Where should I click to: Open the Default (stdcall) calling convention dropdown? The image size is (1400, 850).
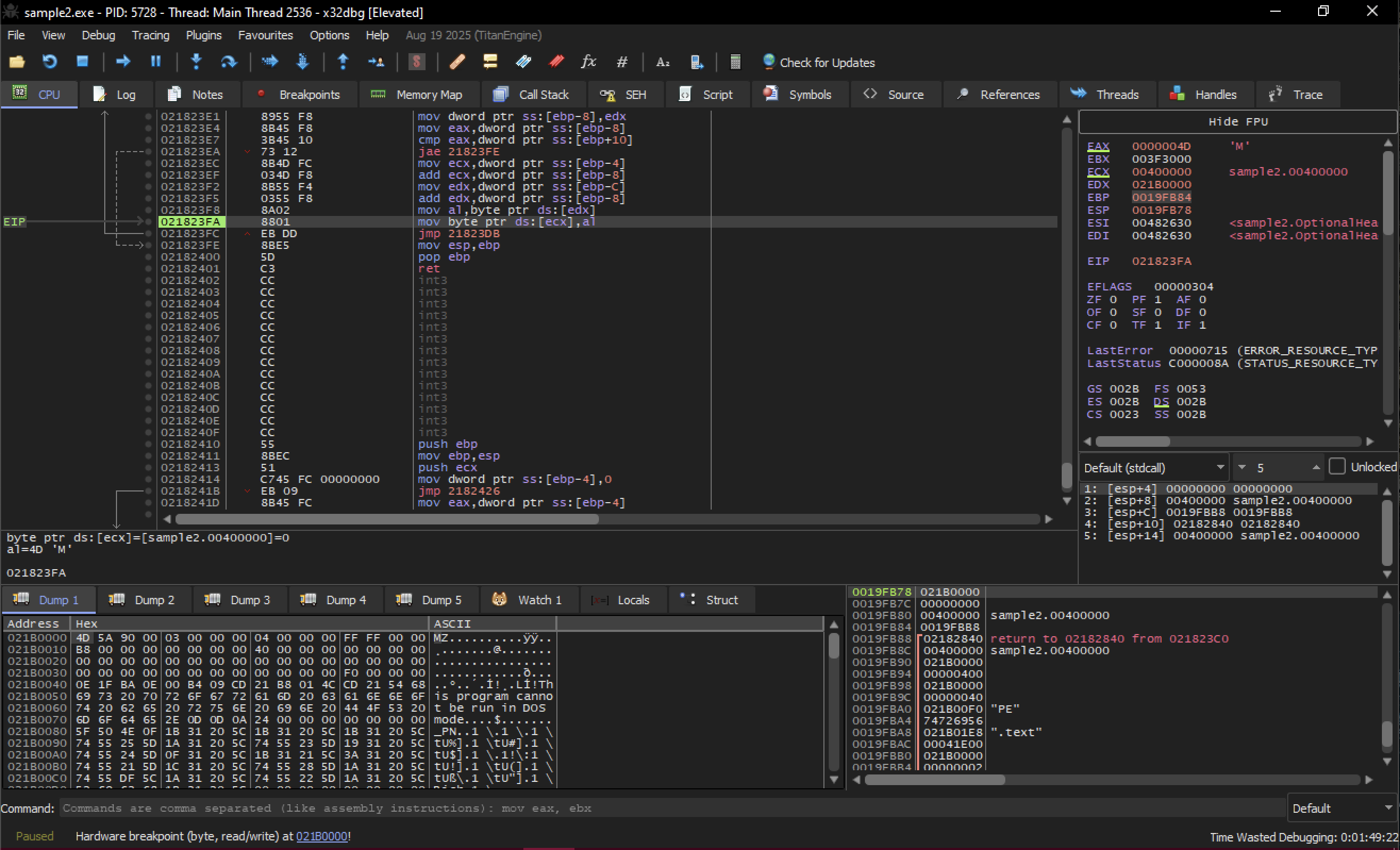[1155, 468]
